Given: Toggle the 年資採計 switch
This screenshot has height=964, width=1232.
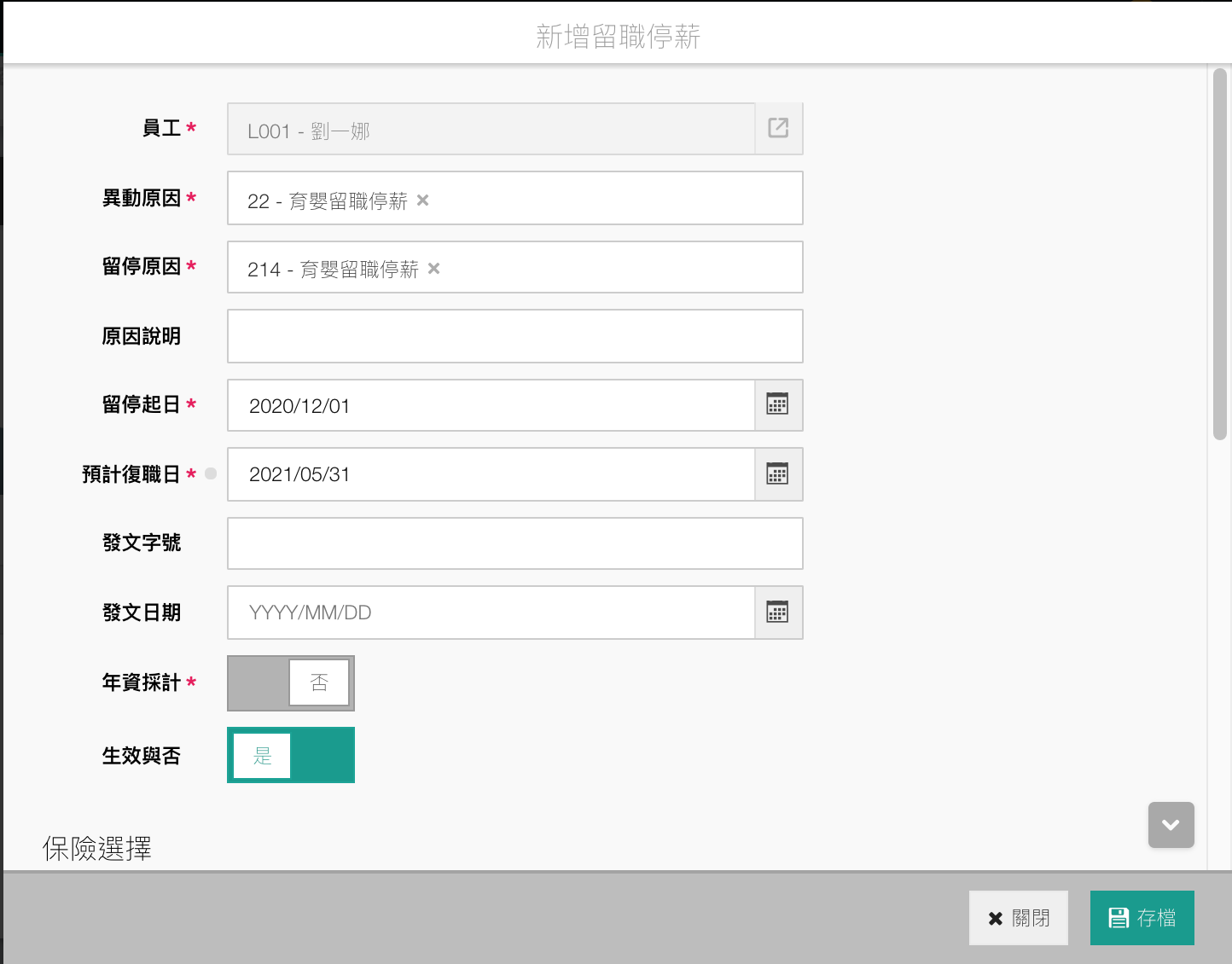Looking at the screenshot, I should coord(291,682).
